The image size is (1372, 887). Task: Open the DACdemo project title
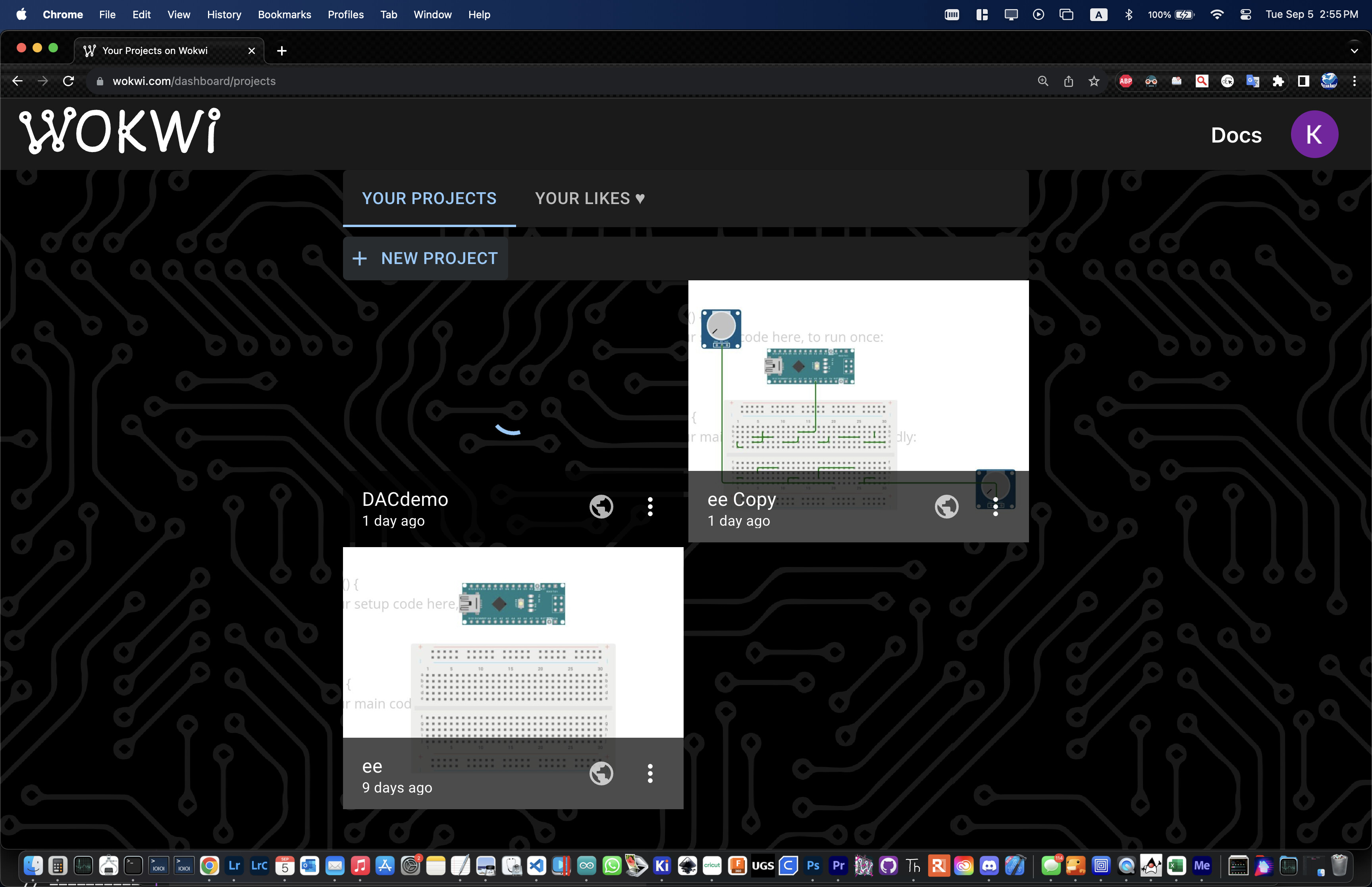(405, 499)
